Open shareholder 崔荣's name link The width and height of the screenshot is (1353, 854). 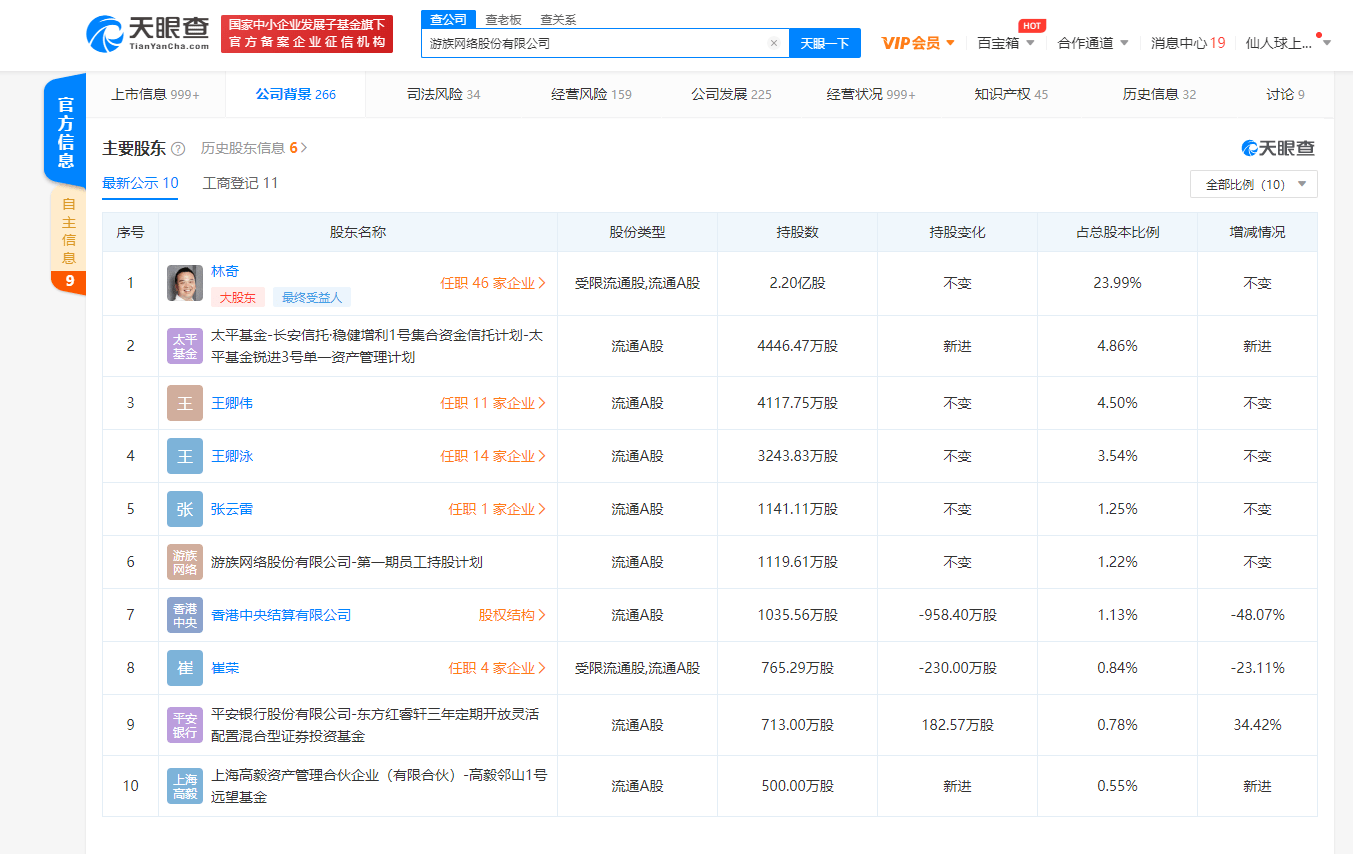click(225, 668)
